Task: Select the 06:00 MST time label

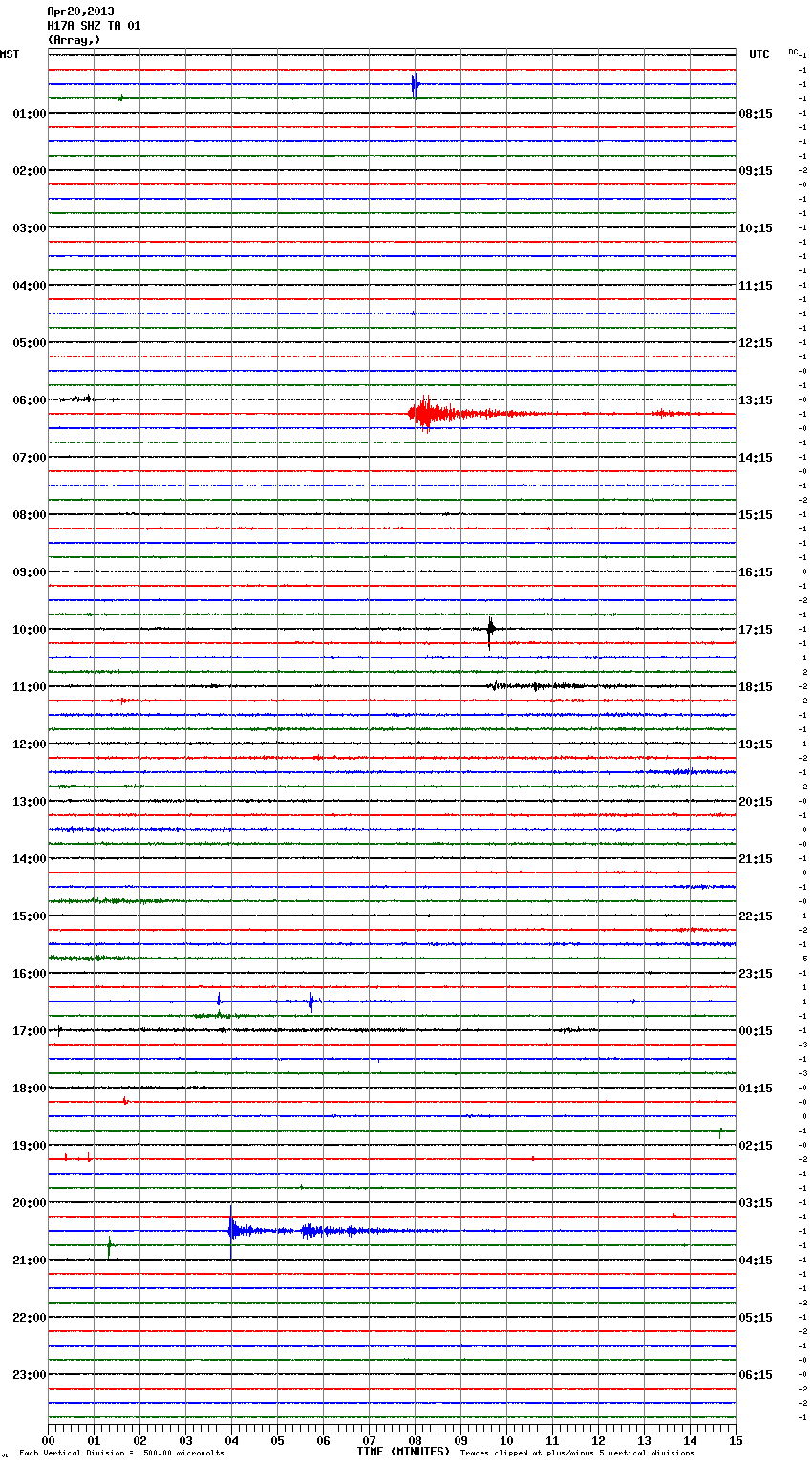Action: [30, 400]
